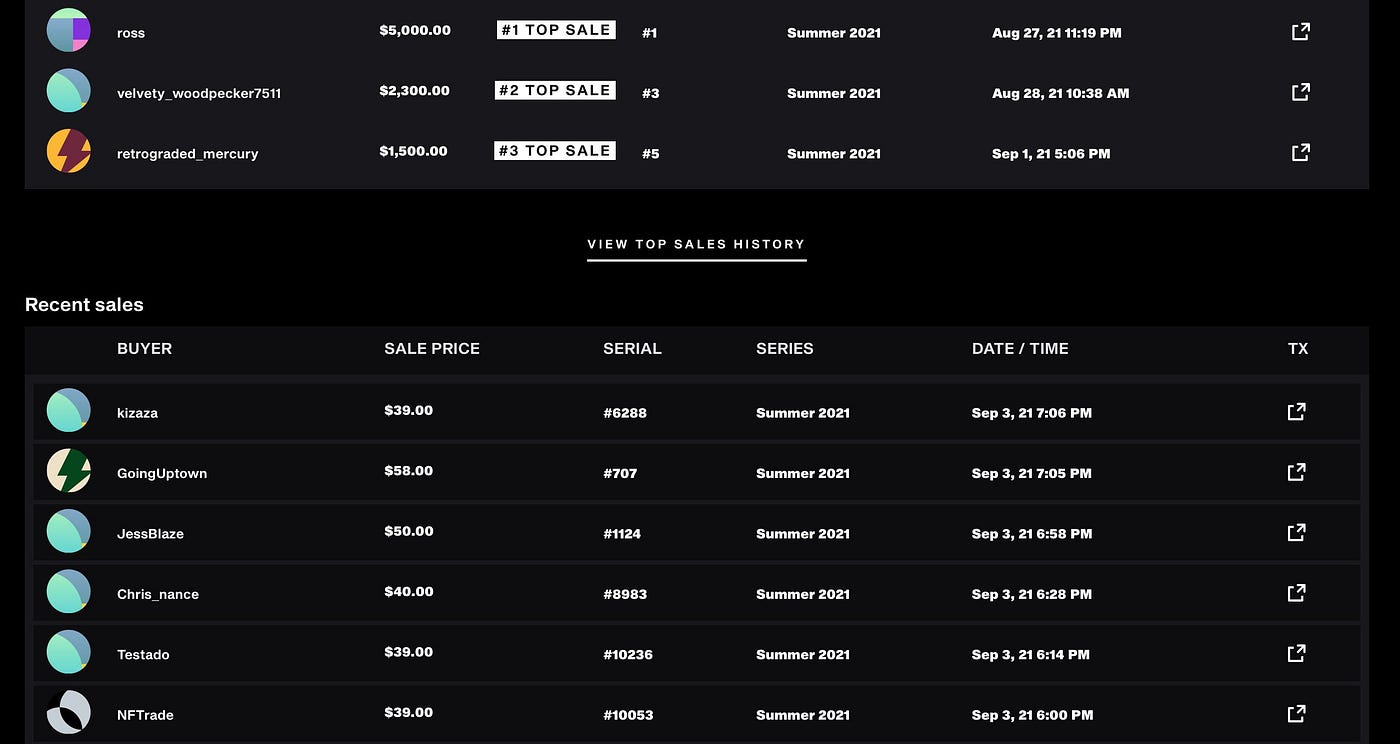
Task: Open transaction link for GoingUptown's sale
Action: click(x=1296, y=472)
